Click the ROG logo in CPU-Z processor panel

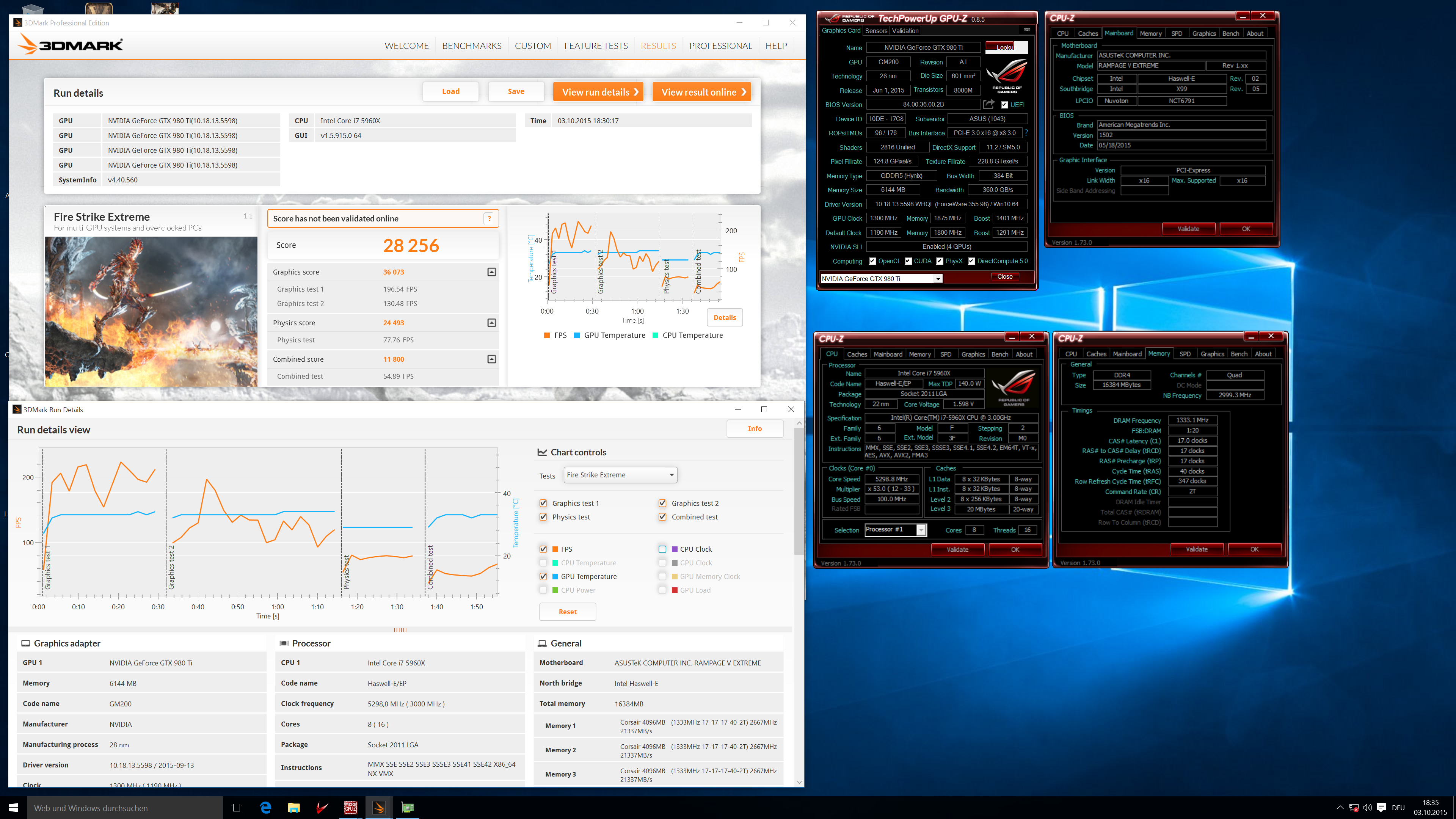[x=1014, y=387]
